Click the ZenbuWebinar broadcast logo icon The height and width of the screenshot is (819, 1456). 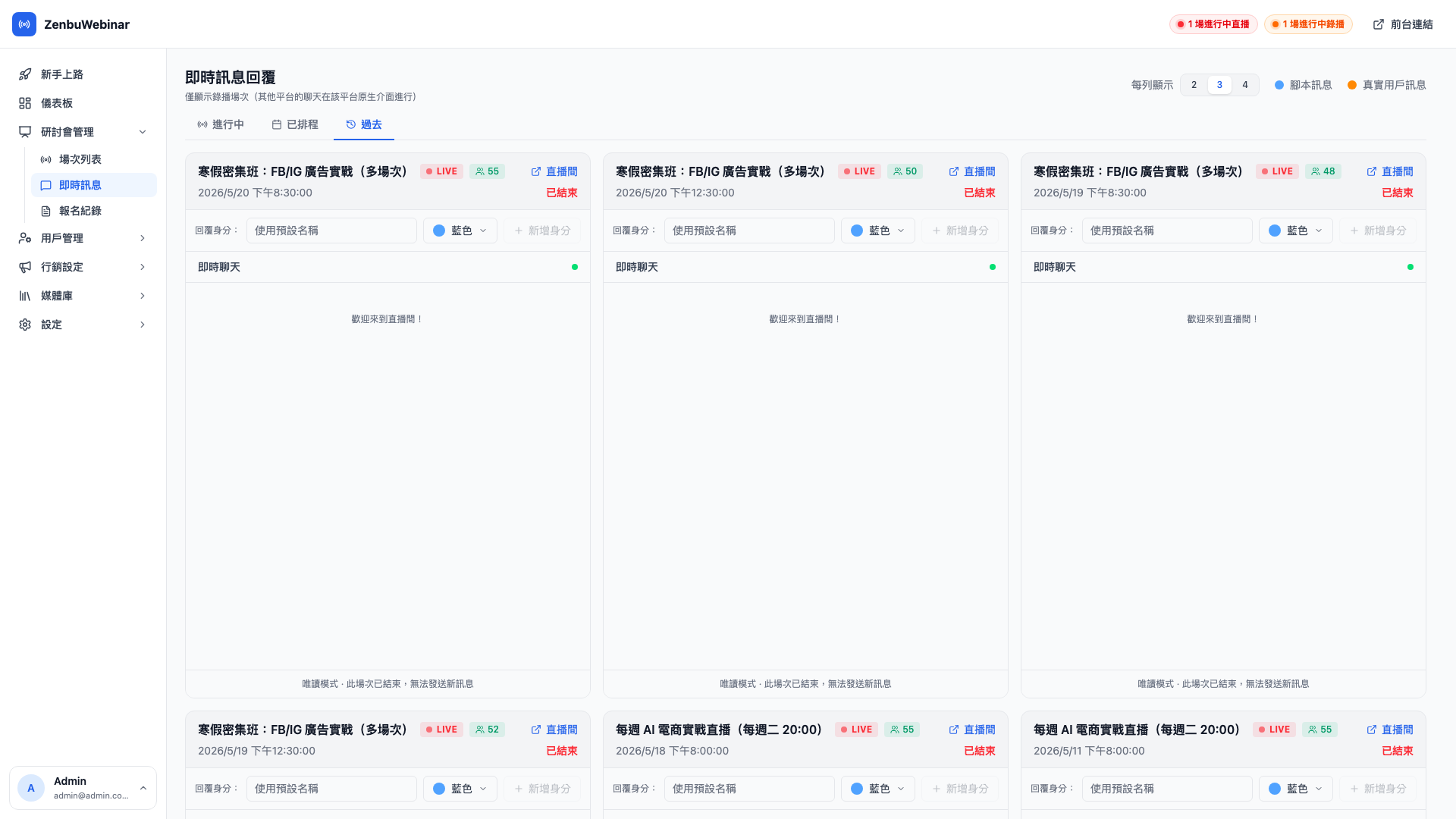(x=24, y=24)
